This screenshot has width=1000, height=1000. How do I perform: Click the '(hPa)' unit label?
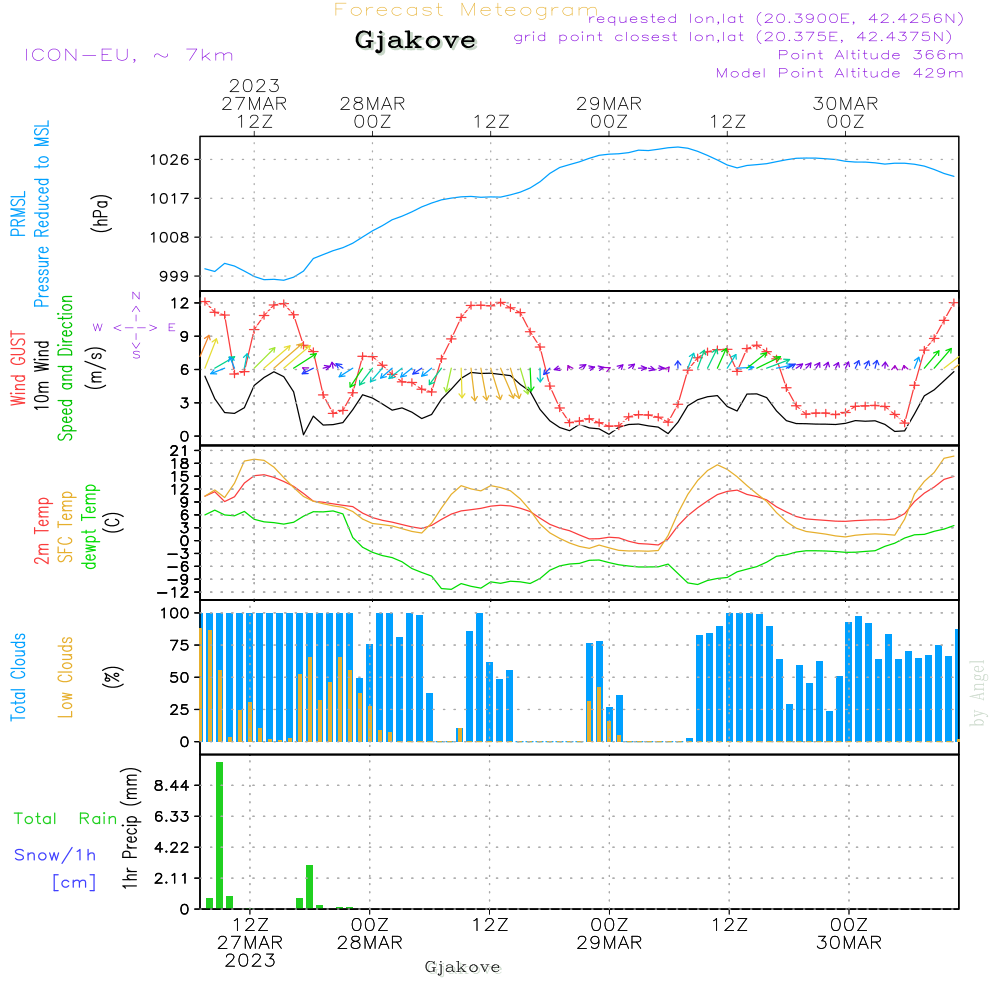tap(101, 213)
